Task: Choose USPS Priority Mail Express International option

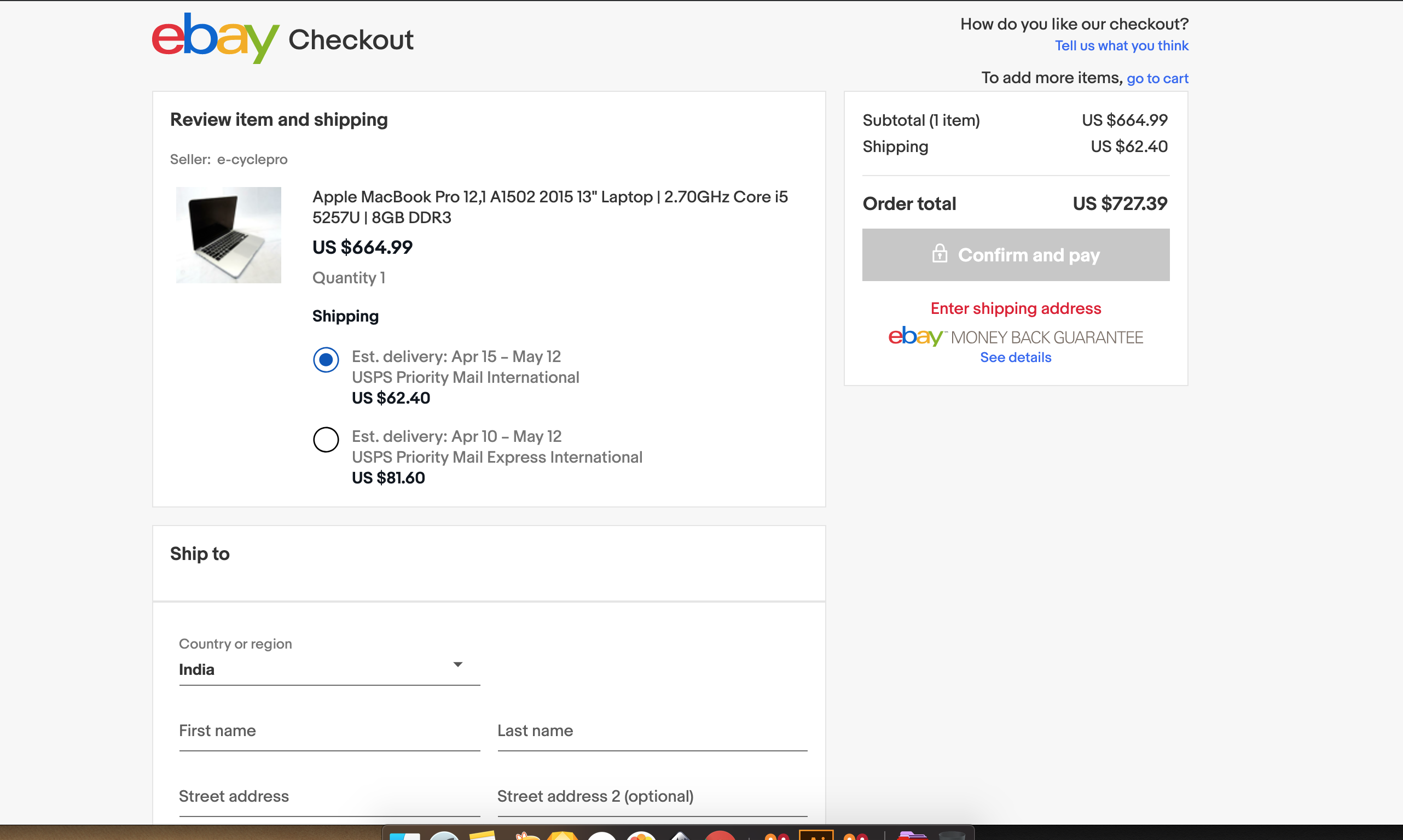Action: 326,439
